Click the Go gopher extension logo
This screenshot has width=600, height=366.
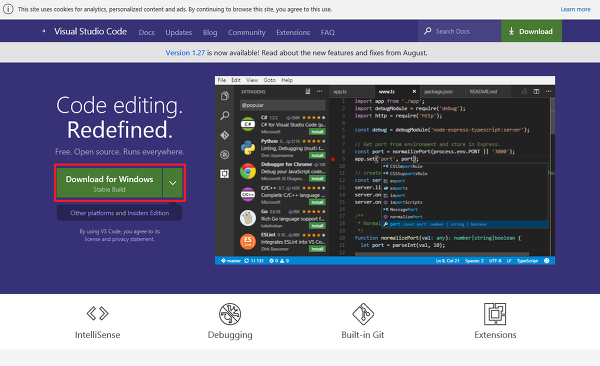248,218
